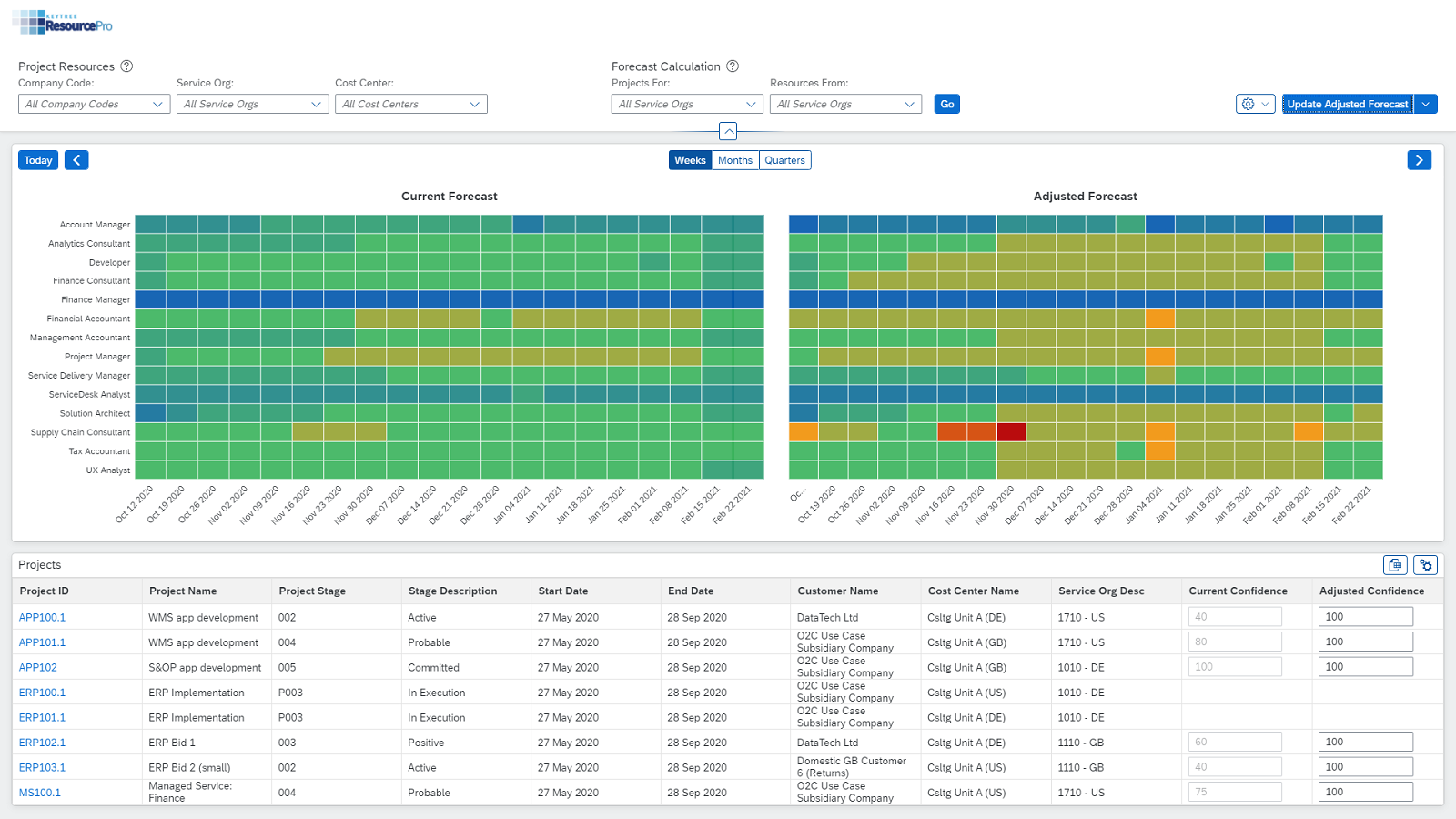Collapse the filter header panel
The width and height of the screenshot is (1456, 819).
[728, 132]
